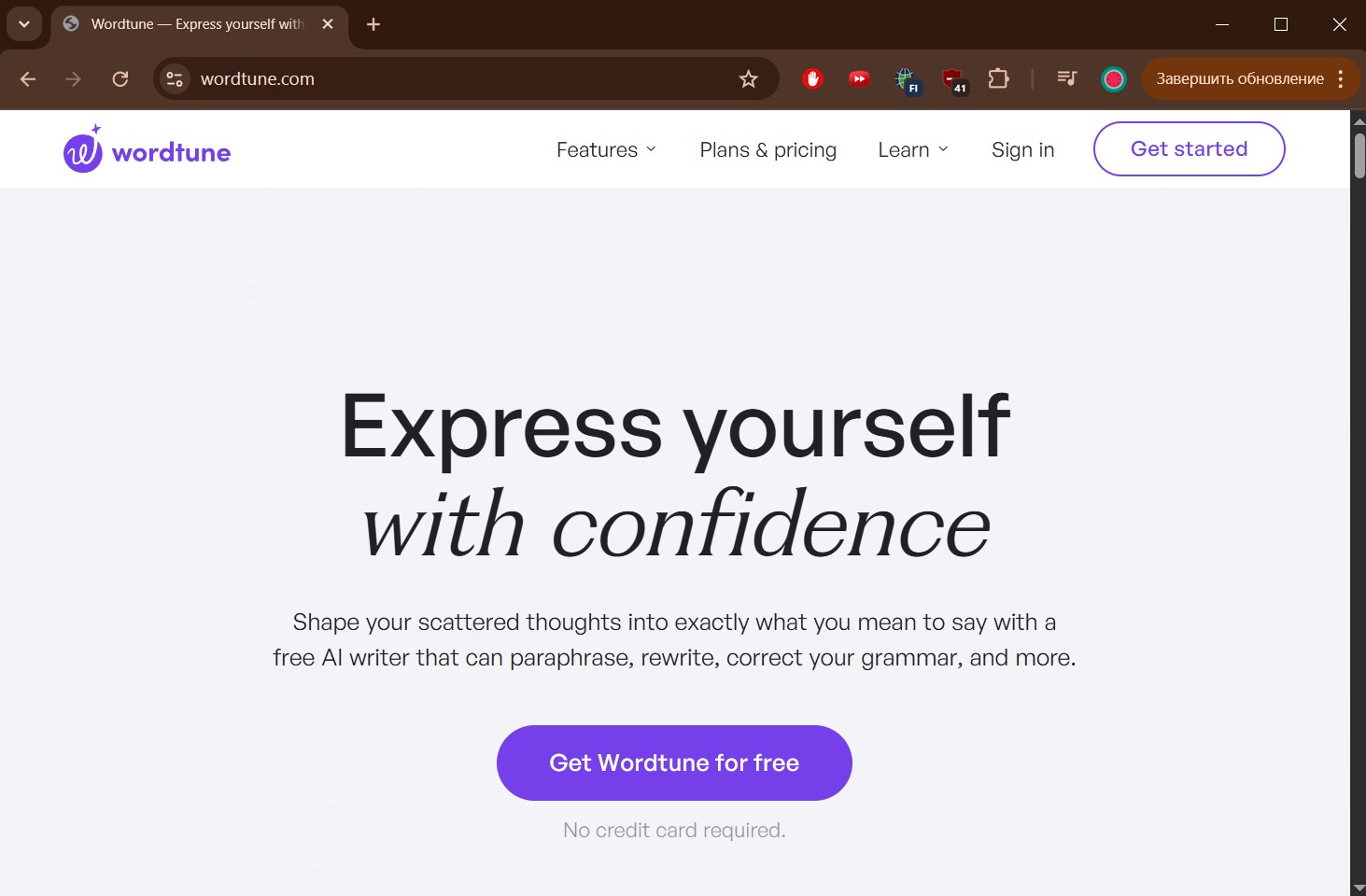Click the watermelon profile avatar
This screenshot has height=896, width=1366.
coord(1113,79)
